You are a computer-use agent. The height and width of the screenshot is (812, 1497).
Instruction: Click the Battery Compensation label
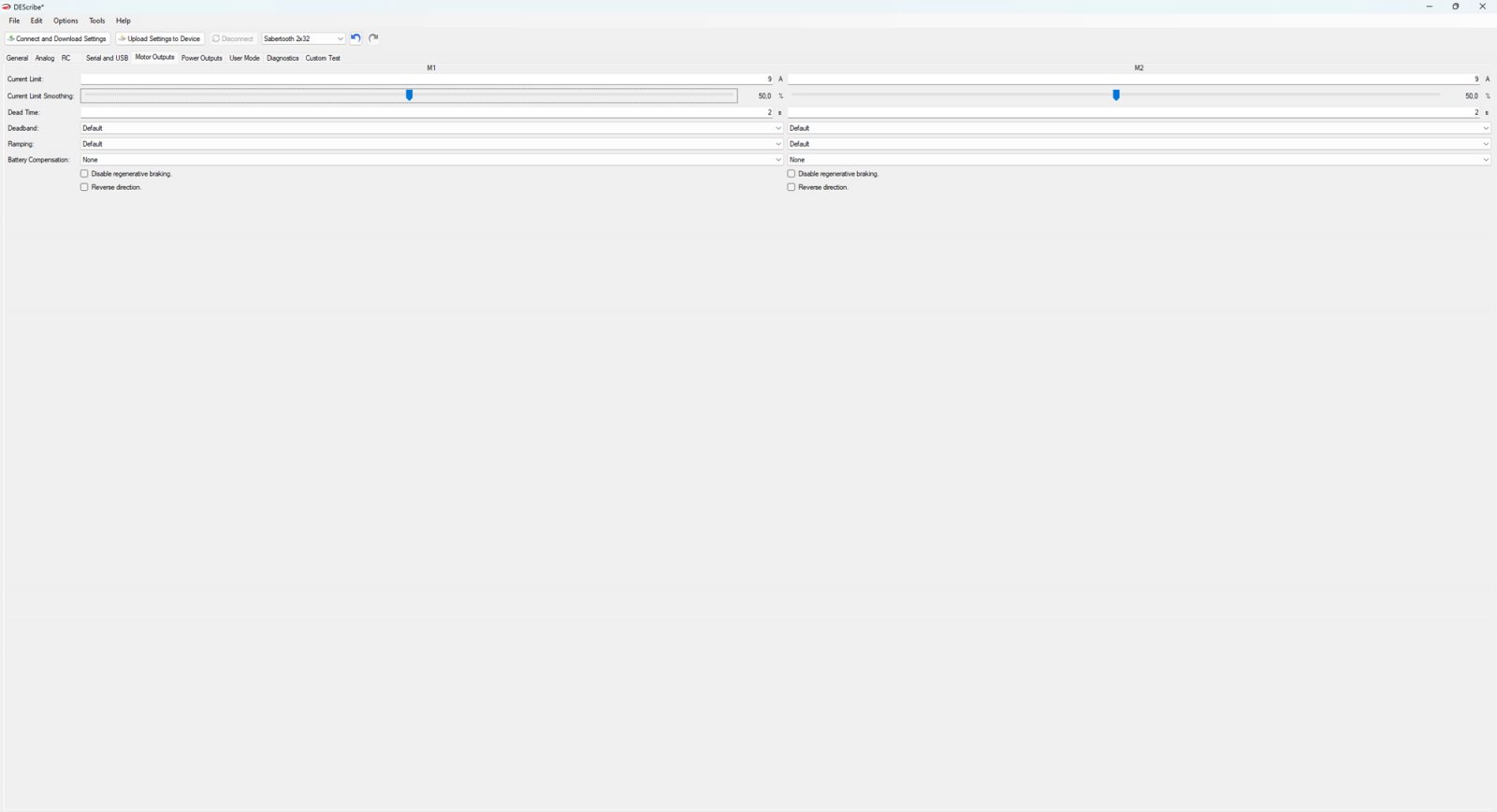[x=38, y=160]
